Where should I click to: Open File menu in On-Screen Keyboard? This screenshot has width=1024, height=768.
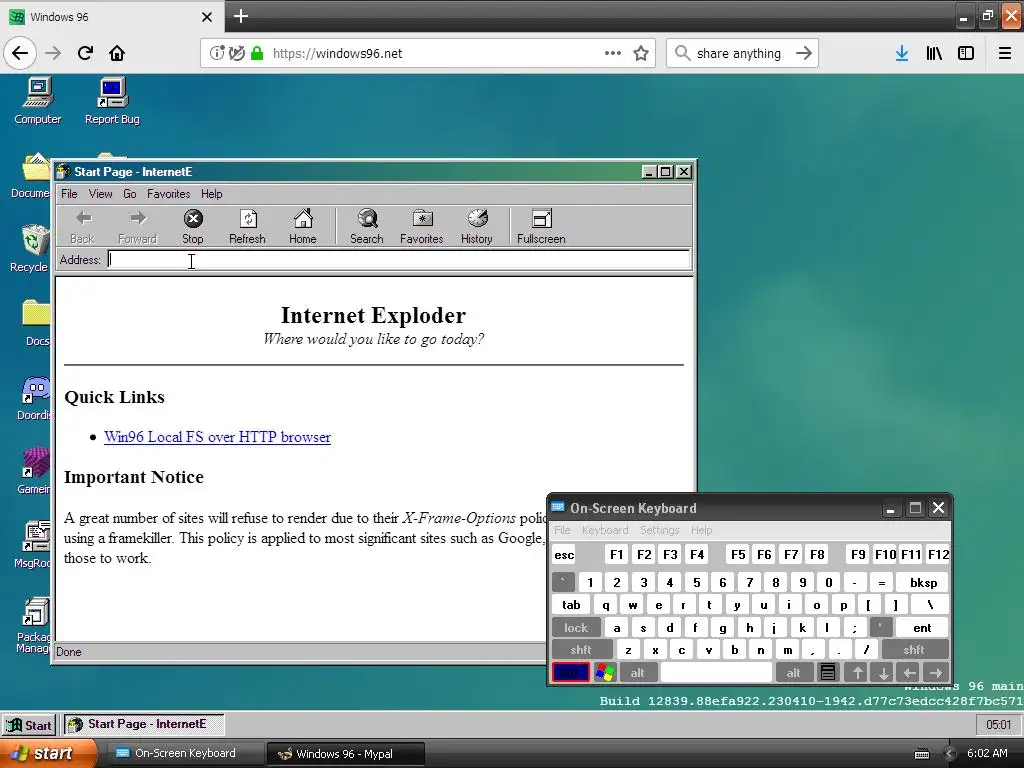pyautogui.click(x=562, y=530)
